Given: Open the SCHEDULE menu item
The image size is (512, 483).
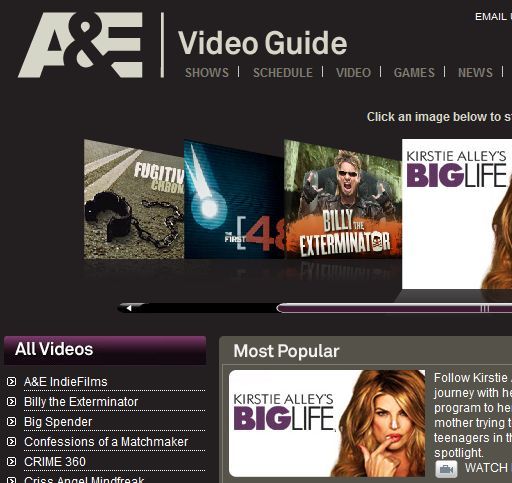Looking at the screenshot, I should 283,72.
